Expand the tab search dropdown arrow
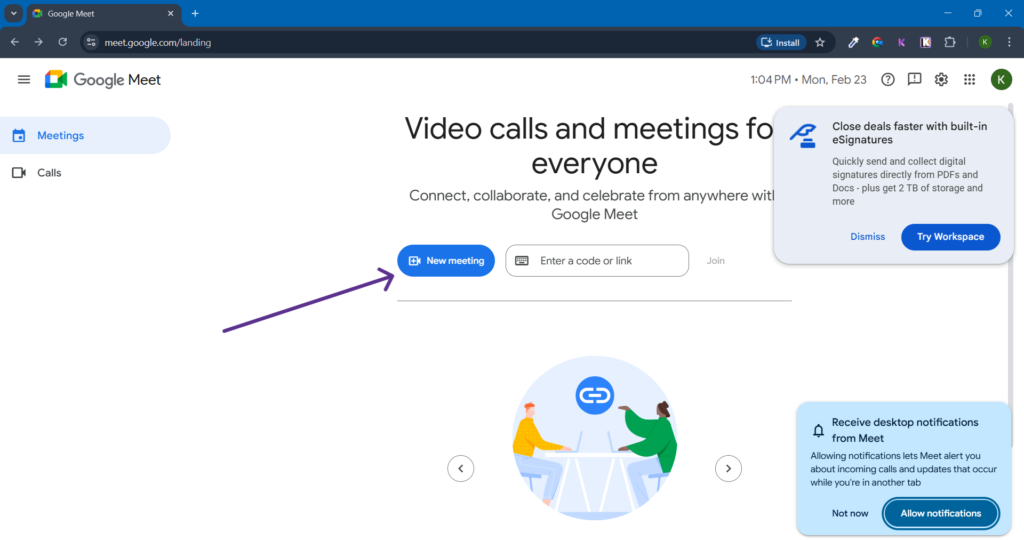Viewport: 1024px width, 541px height. (x=14, y=13)
